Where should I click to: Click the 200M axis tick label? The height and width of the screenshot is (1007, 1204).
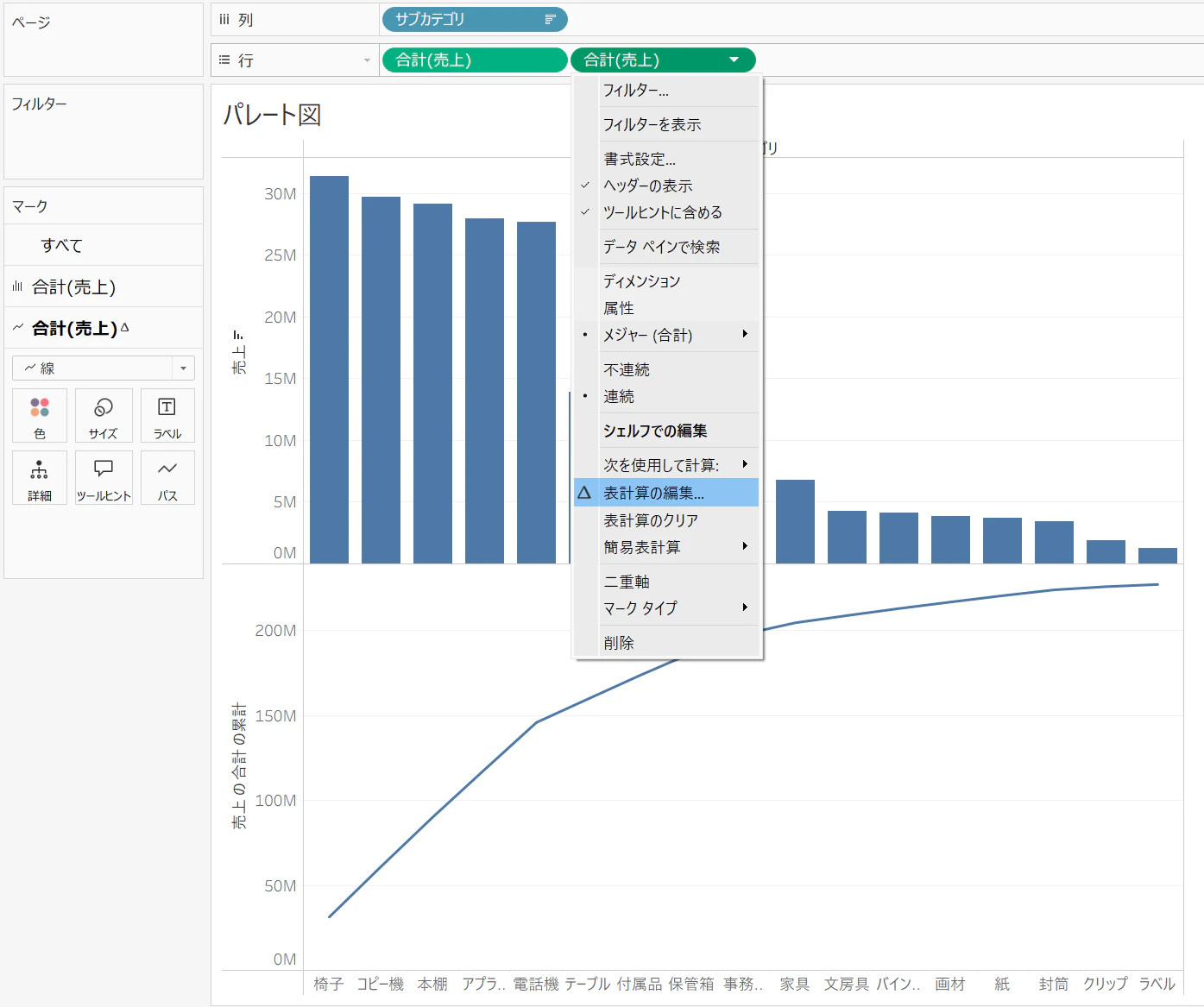[x=275, y=631]
